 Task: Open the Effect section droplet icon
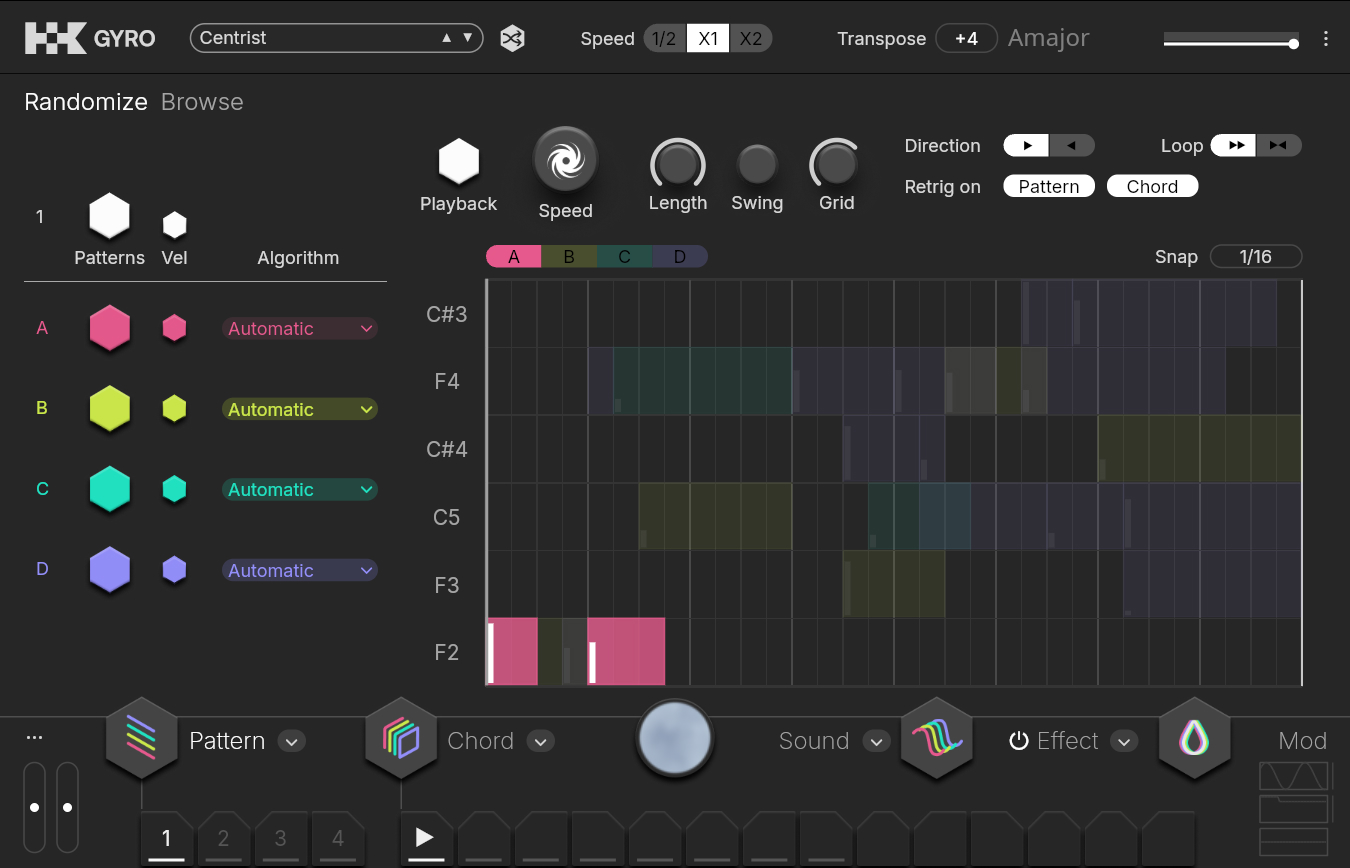[x=1194, y=740]
